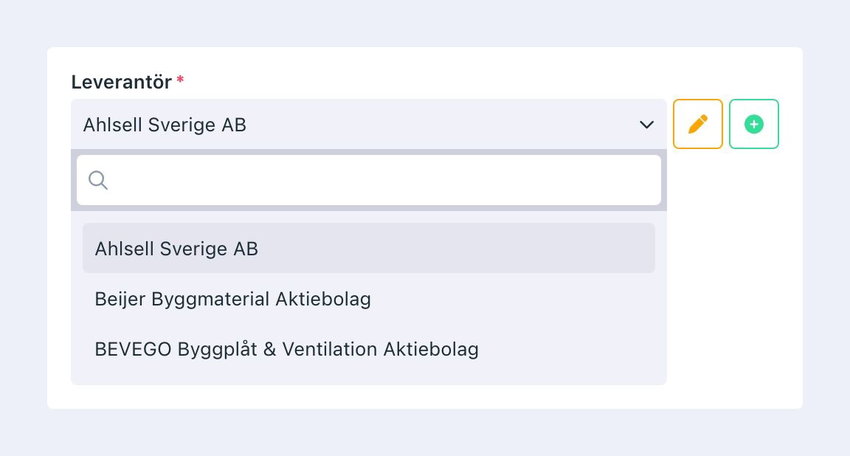850x456 pixels.
Task: Choose Beijer Byggmaterial Aktiebolag from the list
Action: pyautogui.click(x=369, y=299)
